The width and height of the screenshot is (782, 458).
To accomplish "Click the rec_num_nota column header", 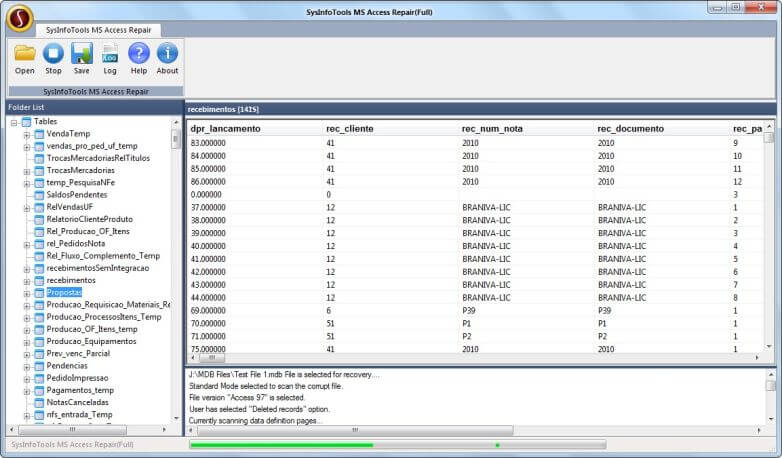I will point(492,128).
